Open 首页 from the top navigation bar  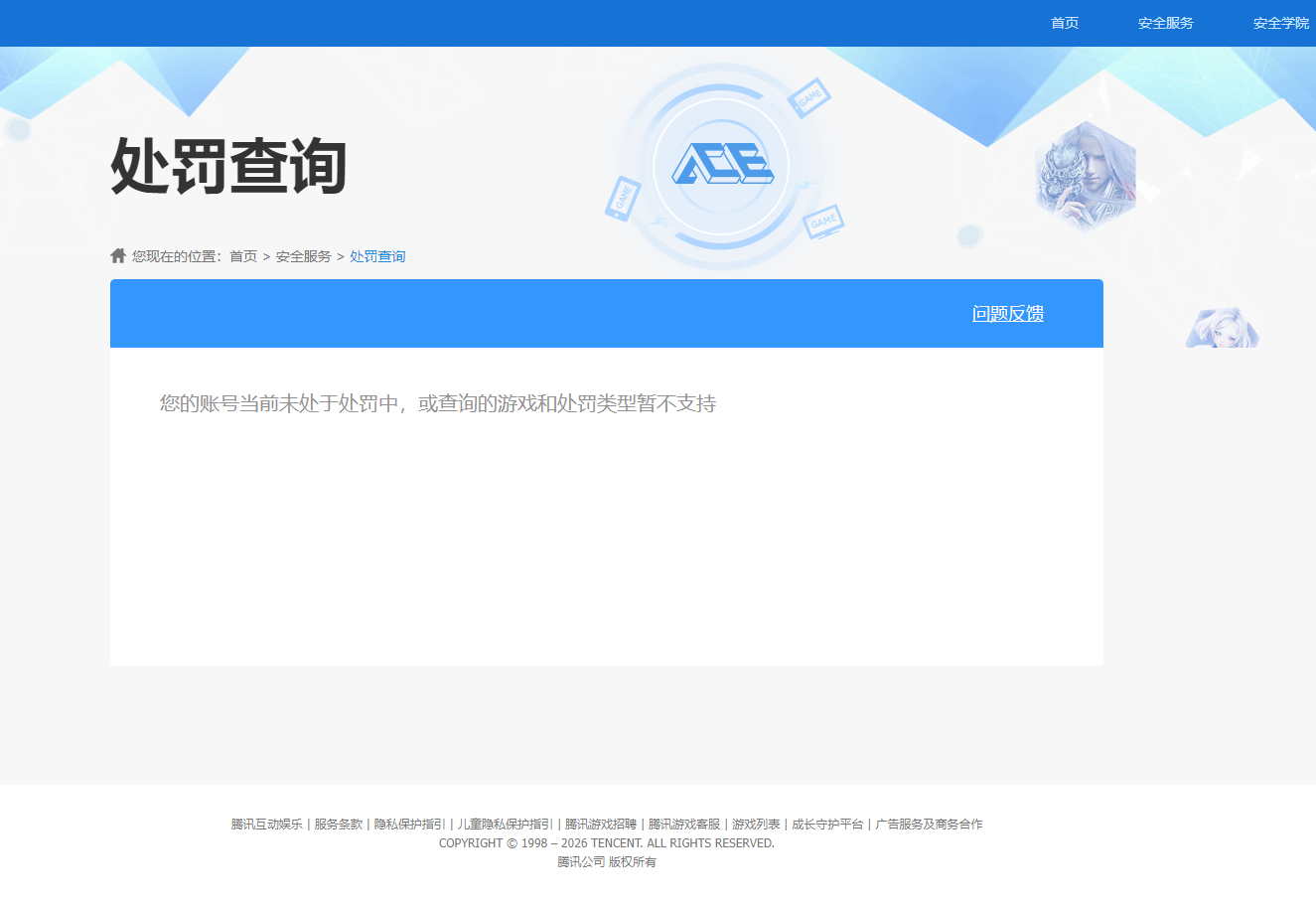click(1064, 22)
